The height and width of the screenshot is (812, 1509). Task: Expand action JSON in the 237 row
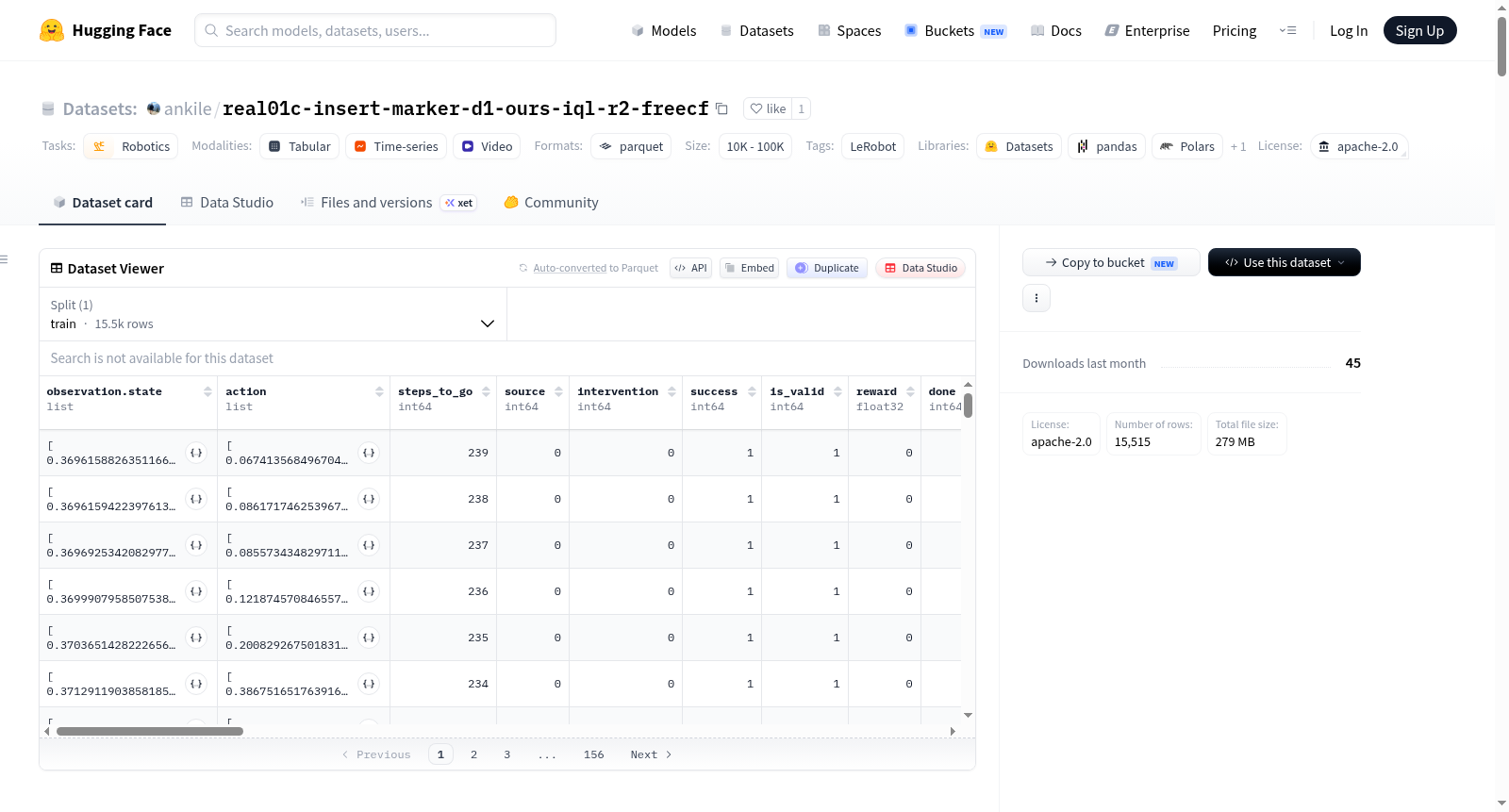tap(369, 545)
